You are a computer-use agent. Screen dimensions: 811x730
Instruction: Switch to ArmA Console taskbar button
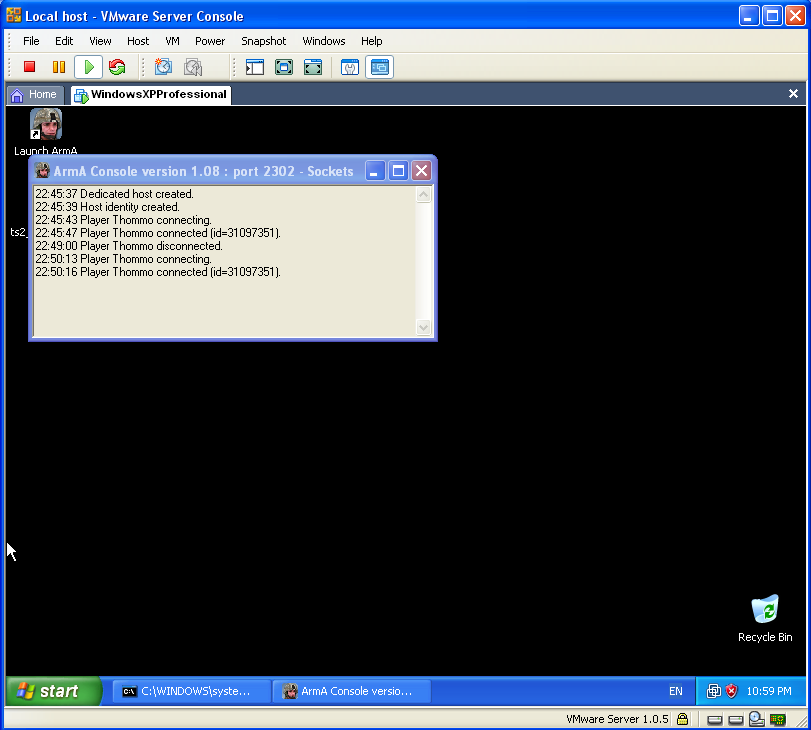click(352, 691)
